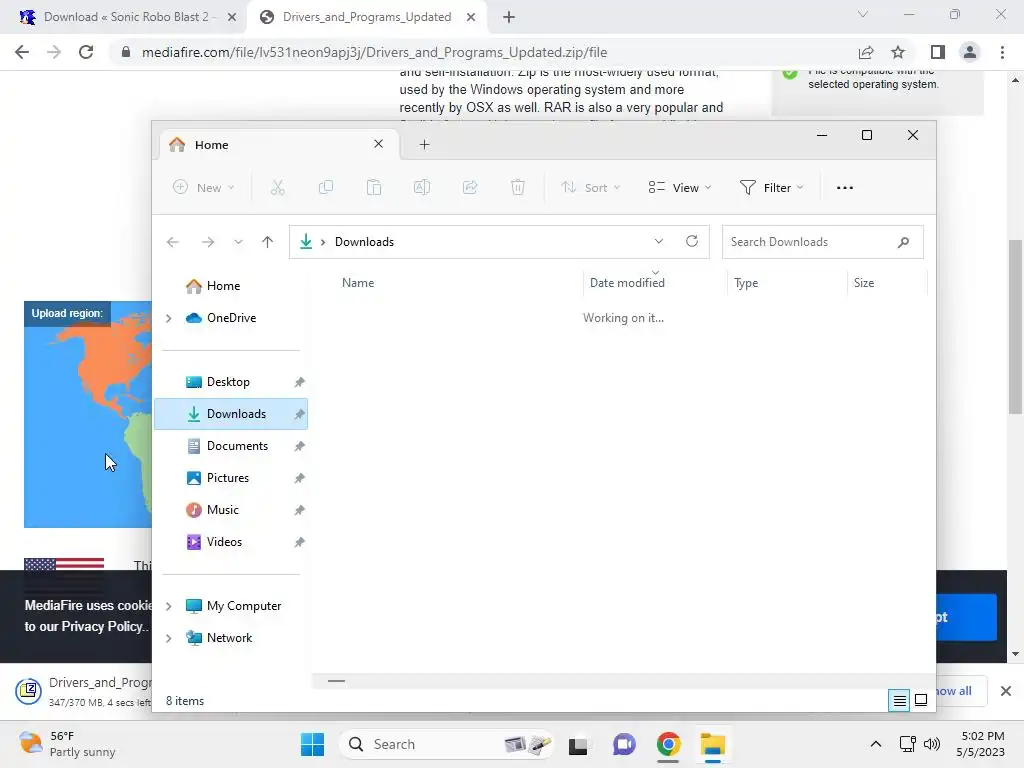
Task: Go back in File Explorer navigation
Action: (x=173, y=242)
